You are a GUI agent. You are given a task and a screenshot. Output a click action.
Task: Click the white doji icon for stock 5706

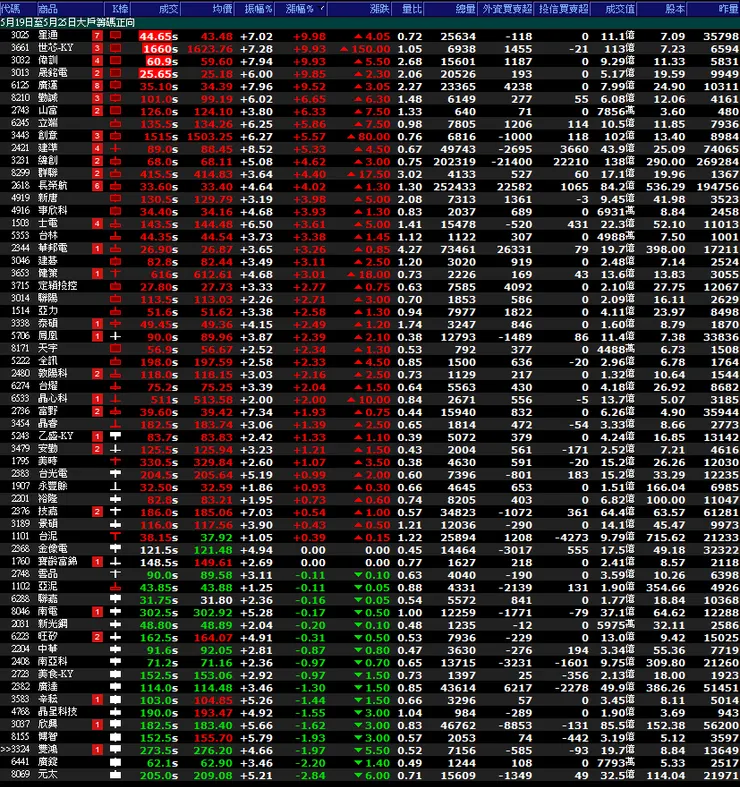point(115,336)
